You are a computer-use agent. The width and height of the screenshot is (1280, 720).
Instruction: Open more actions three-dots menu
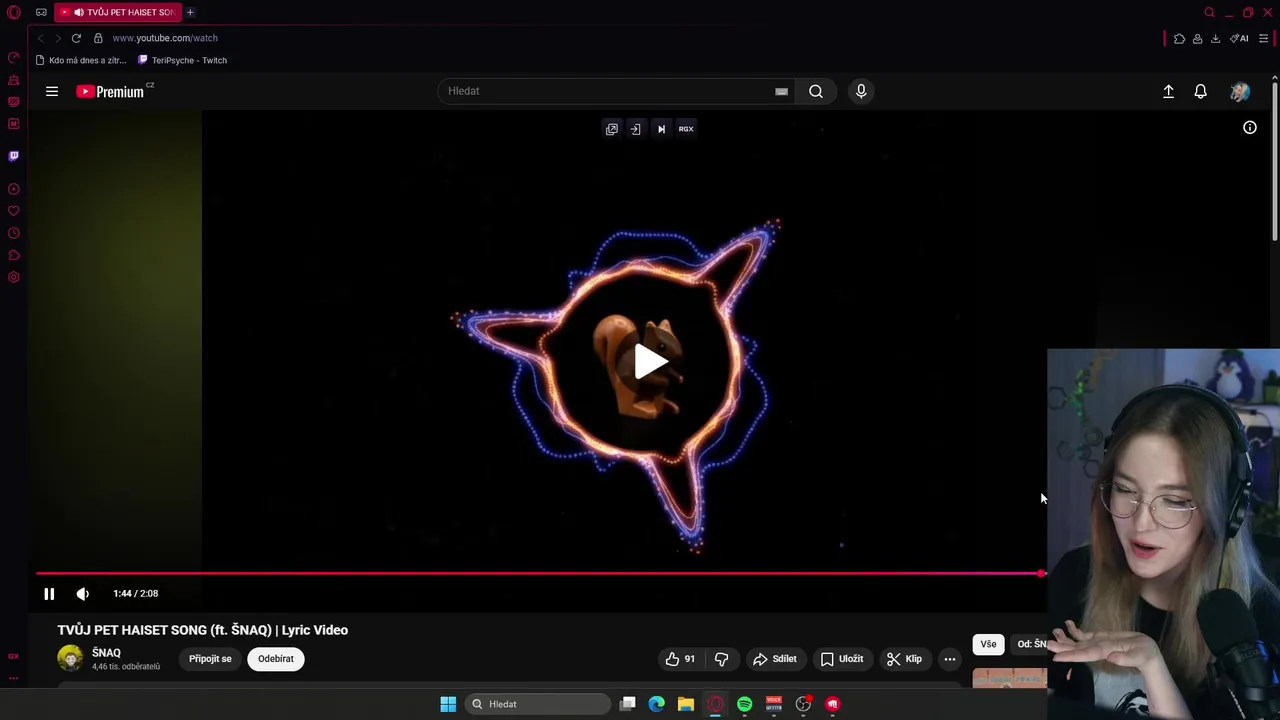coord(950,659)
